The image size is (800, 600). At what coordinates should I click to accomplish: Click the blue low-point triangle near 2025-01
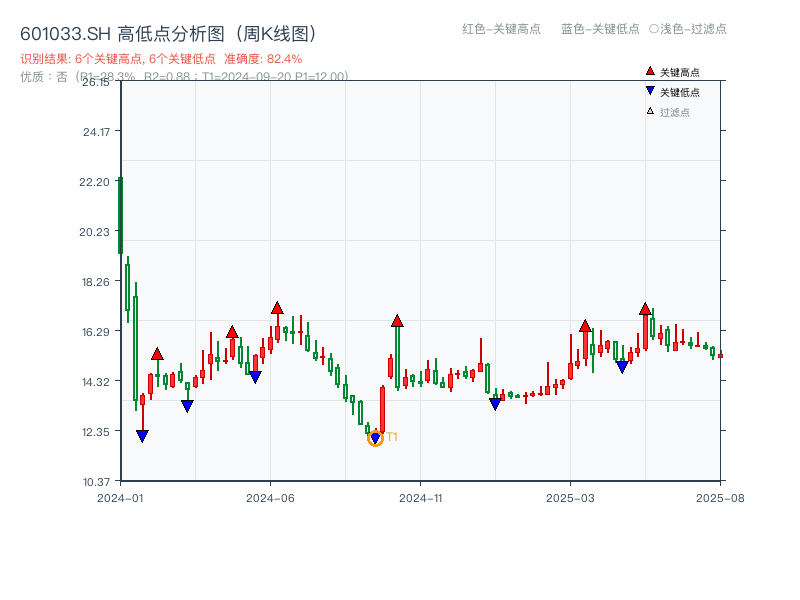pyautogui.click(x=495, y=402)
